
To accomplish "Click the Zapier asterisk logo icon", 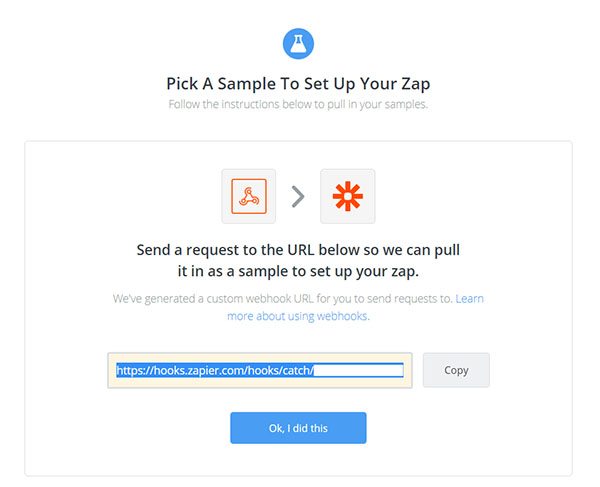I will (x=347, y=197).
